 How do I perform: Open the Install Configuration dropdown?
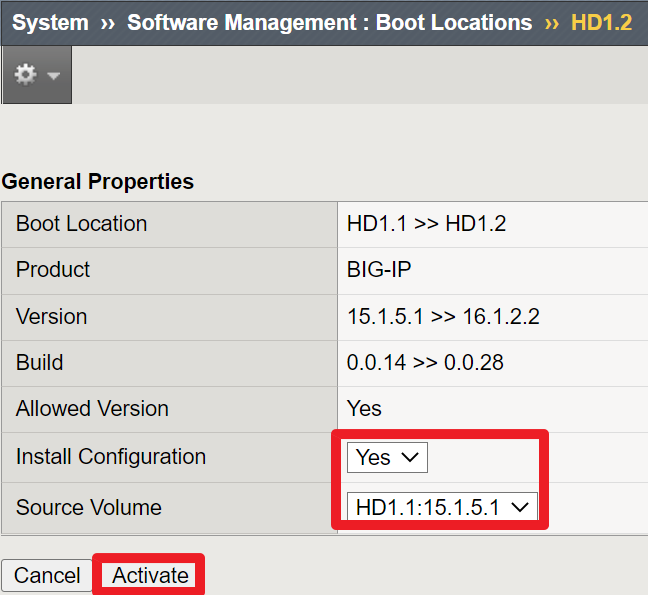click(x=387, y=457)
